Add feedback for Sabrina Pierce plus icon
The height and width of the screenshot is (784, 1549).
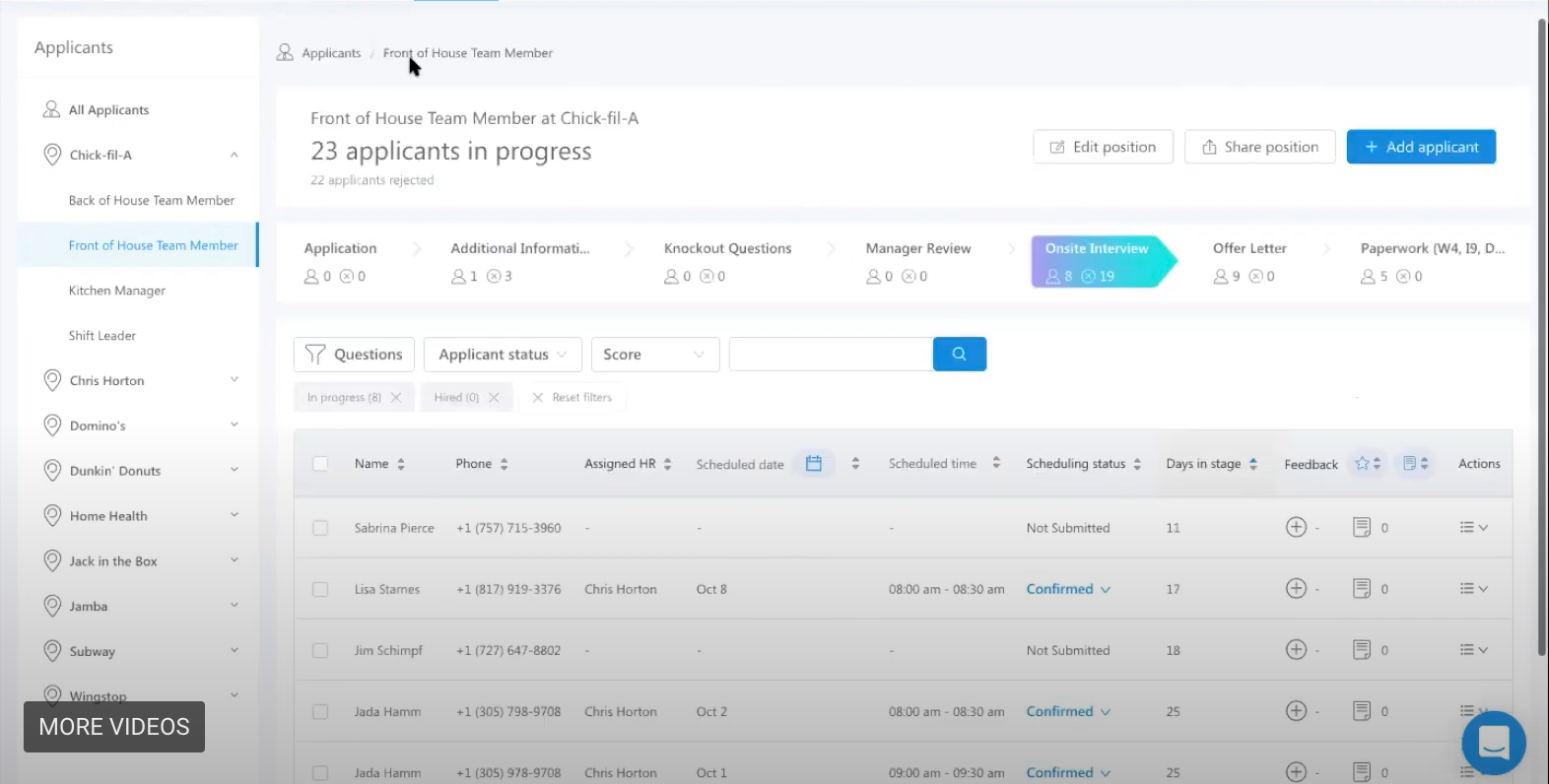click(x=1296, y=528)
